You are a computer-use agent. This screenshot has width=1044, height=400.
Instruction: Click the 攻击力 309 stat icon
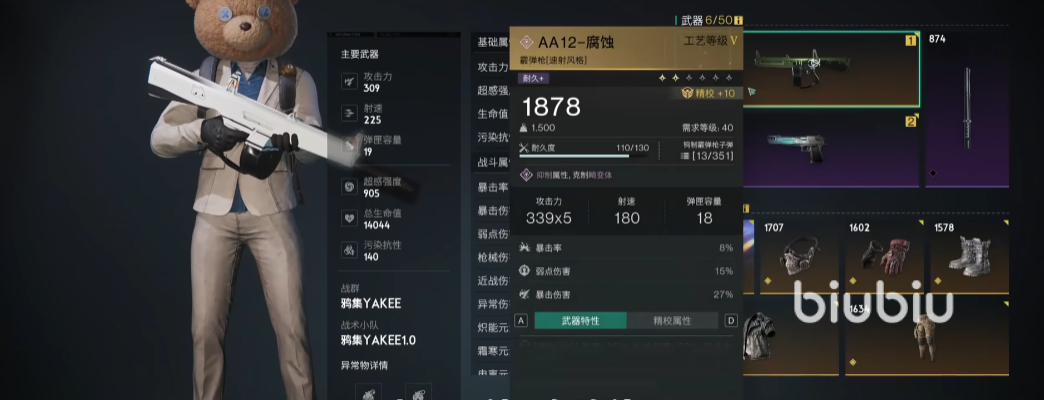click(x=350, y=82)
